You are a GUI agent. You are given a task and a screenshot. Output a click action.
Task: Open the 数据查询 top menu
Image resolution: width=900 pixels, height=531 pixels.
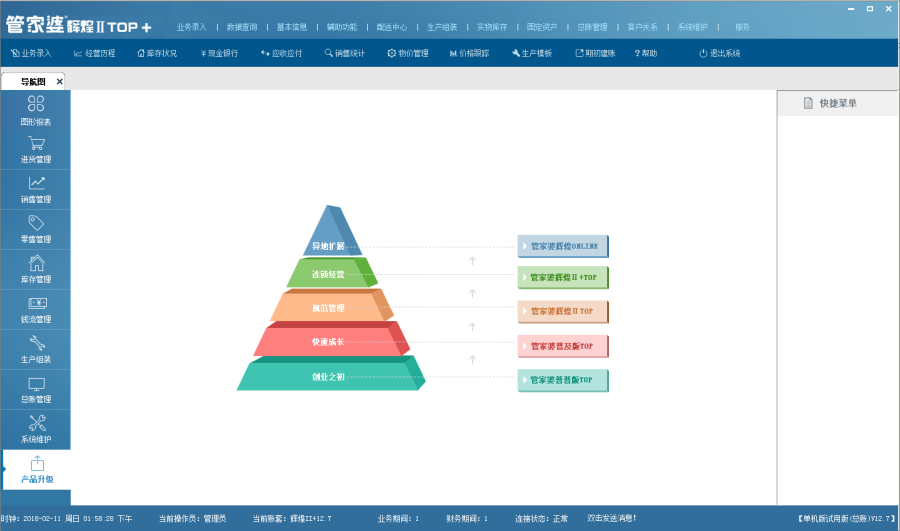pos(241,27)
